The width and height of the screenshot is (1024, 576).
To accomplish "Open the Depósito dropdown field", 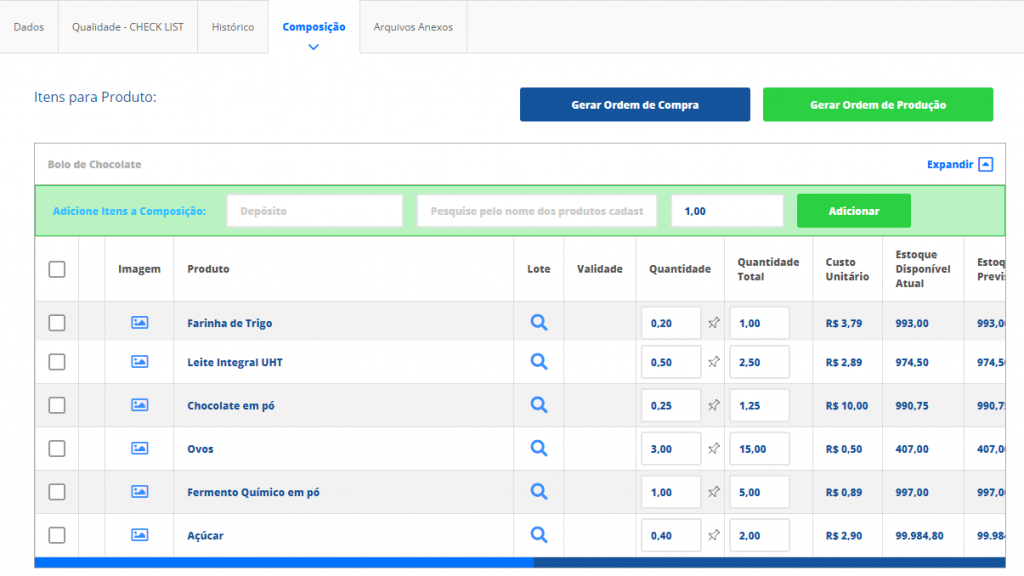I will pyautogui.click(x=315, y=211).
